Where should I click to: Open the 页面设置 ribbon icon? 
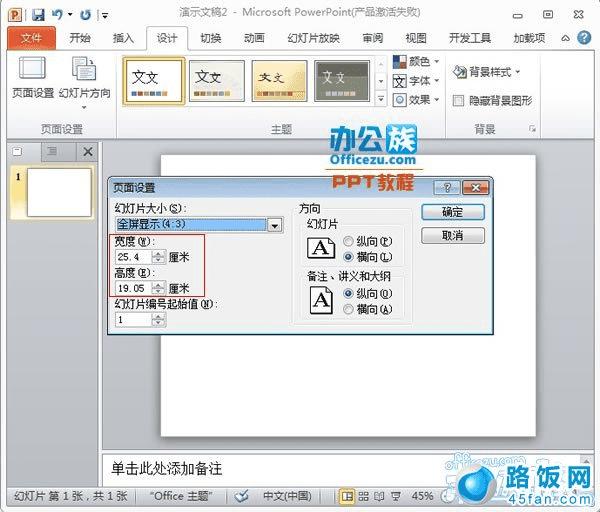(x=33, y=78)
